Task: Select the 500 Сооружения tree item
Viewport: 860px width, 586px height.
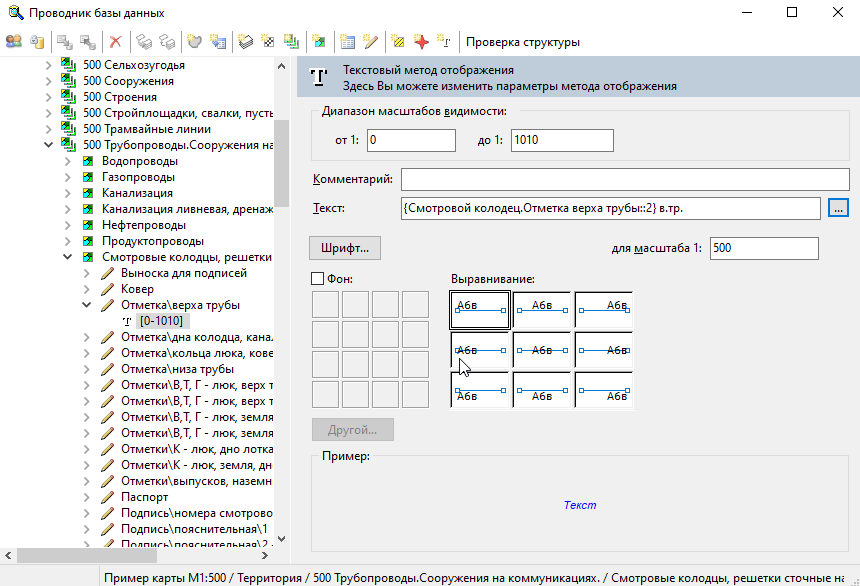Action: 128,81
